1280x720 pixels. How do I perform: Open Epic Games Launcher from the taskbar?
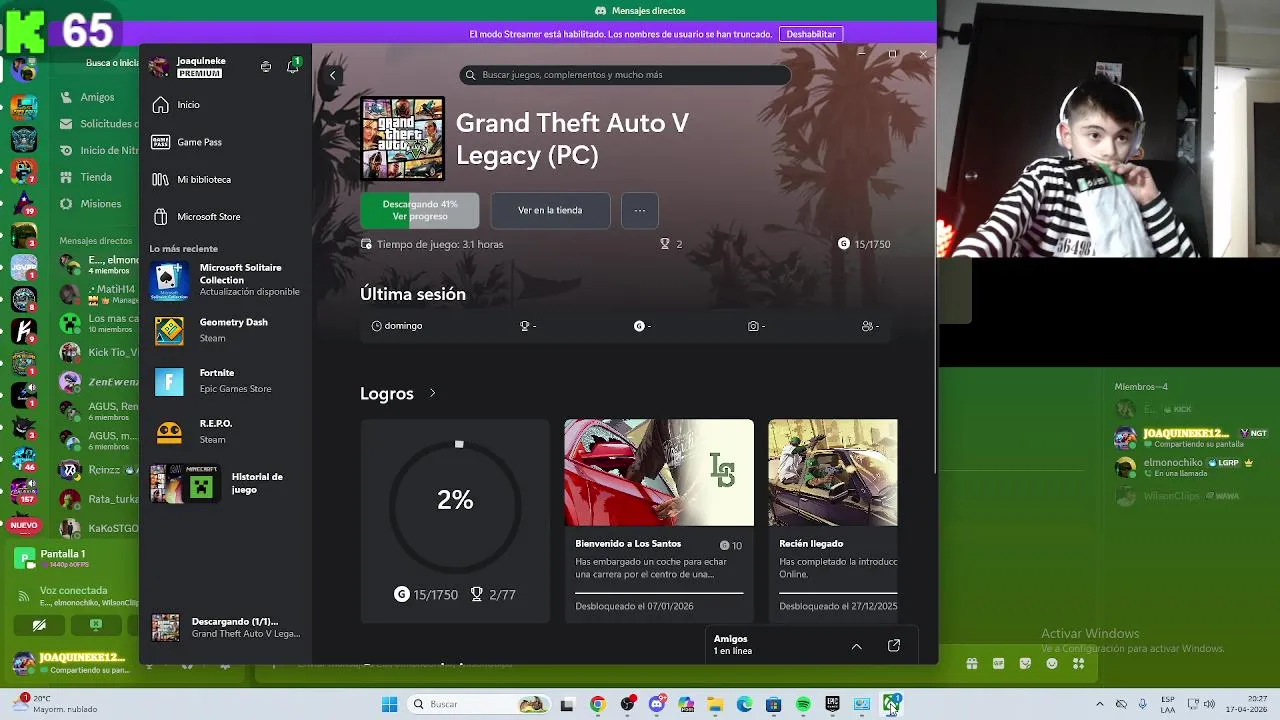(832, 705)
